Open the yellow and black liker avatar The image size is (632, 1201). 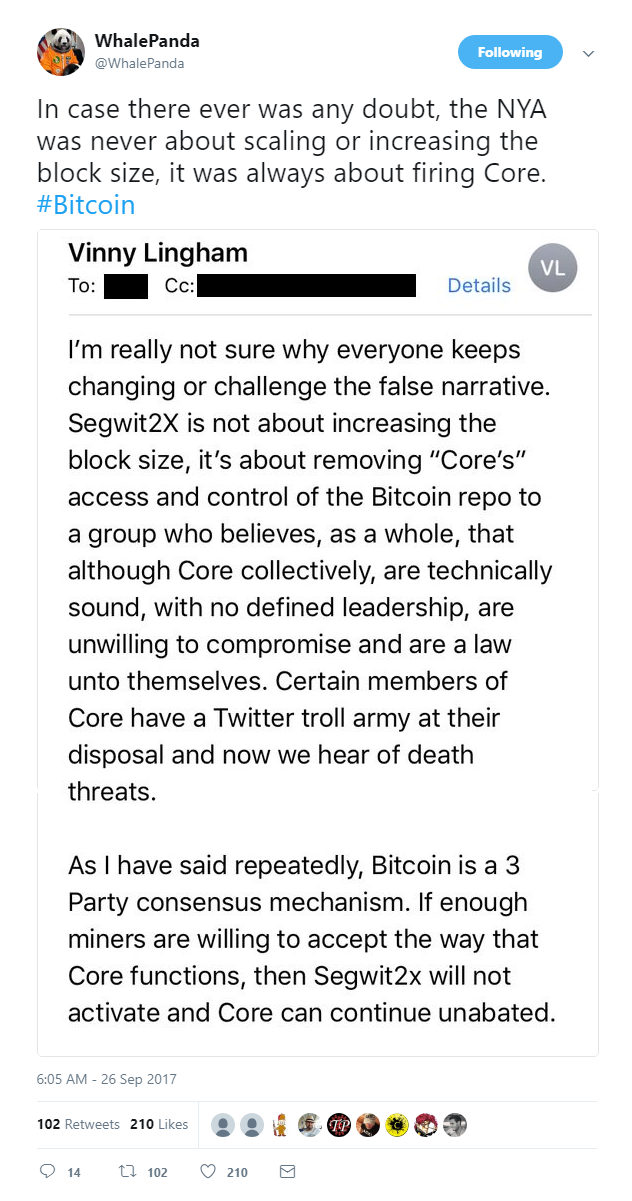click(x=397, y=1125)
